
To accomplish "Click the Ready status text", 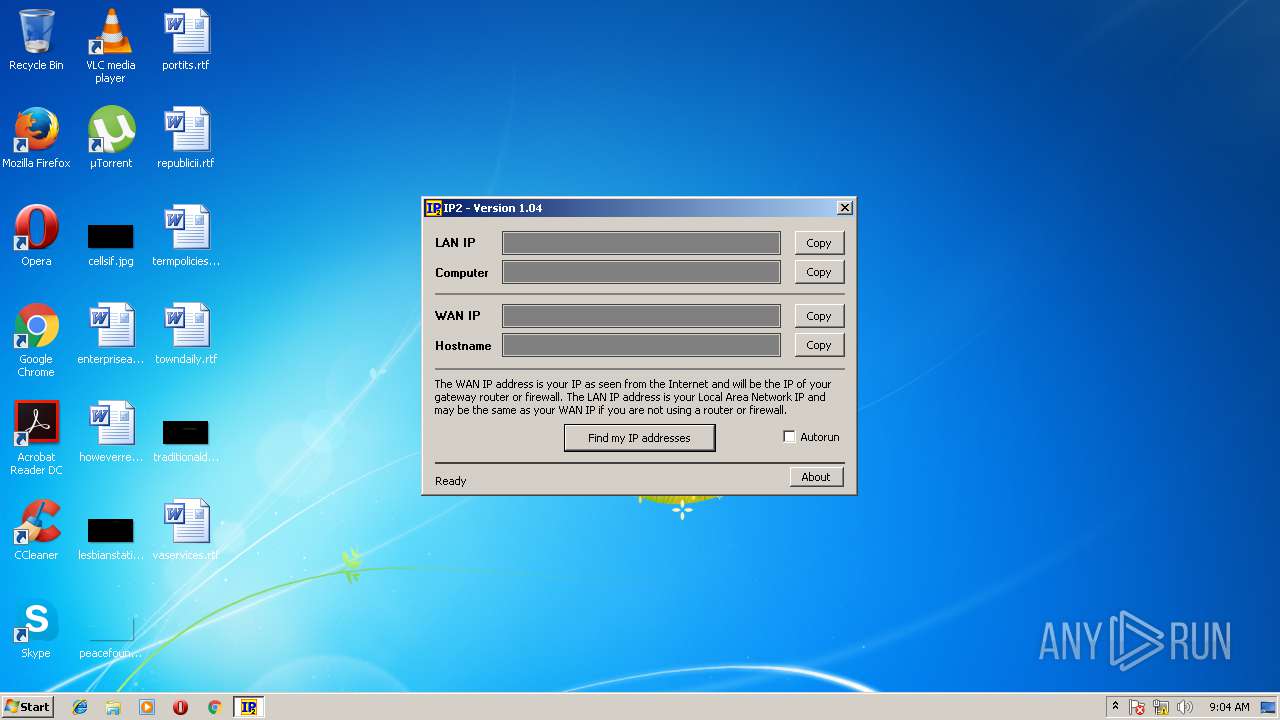I will tap(451, 481).
